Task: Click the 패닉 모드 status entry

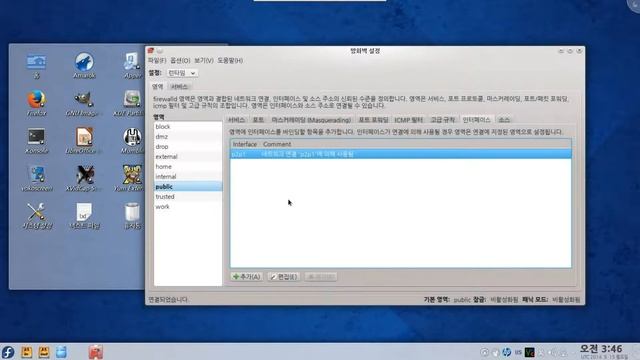Action: [551, 300]
